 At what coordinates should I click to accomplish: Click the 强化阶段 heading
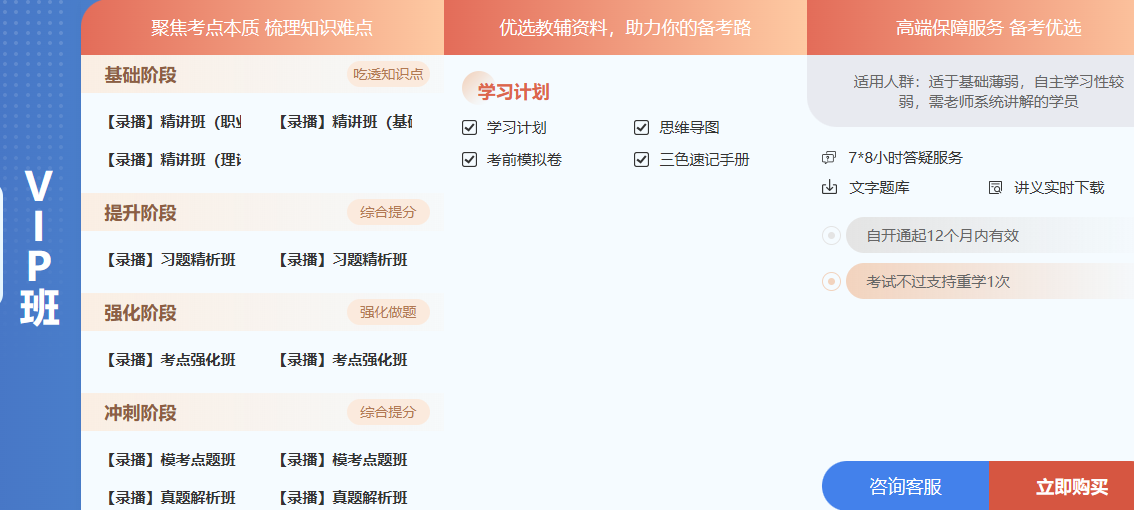(x=140, y=313)
